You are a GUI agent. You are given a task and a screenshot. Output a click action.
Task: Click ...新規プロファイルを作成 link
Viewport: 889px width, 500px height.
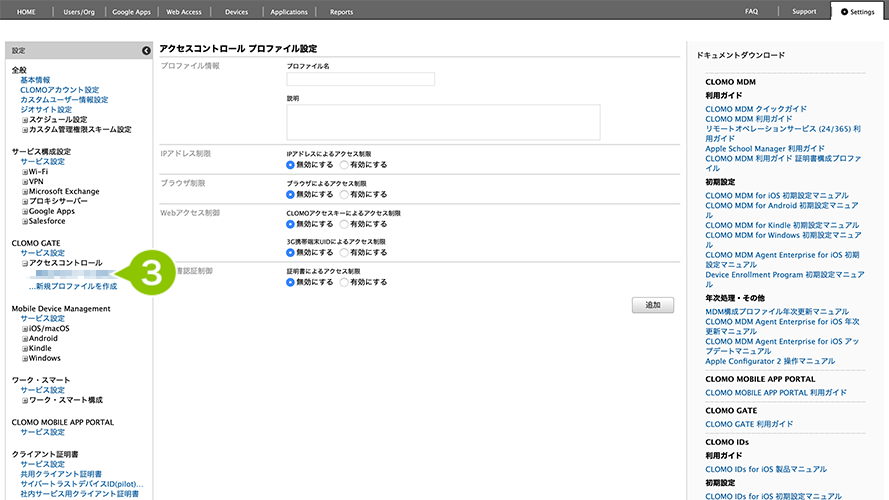(x=73, y=286)
